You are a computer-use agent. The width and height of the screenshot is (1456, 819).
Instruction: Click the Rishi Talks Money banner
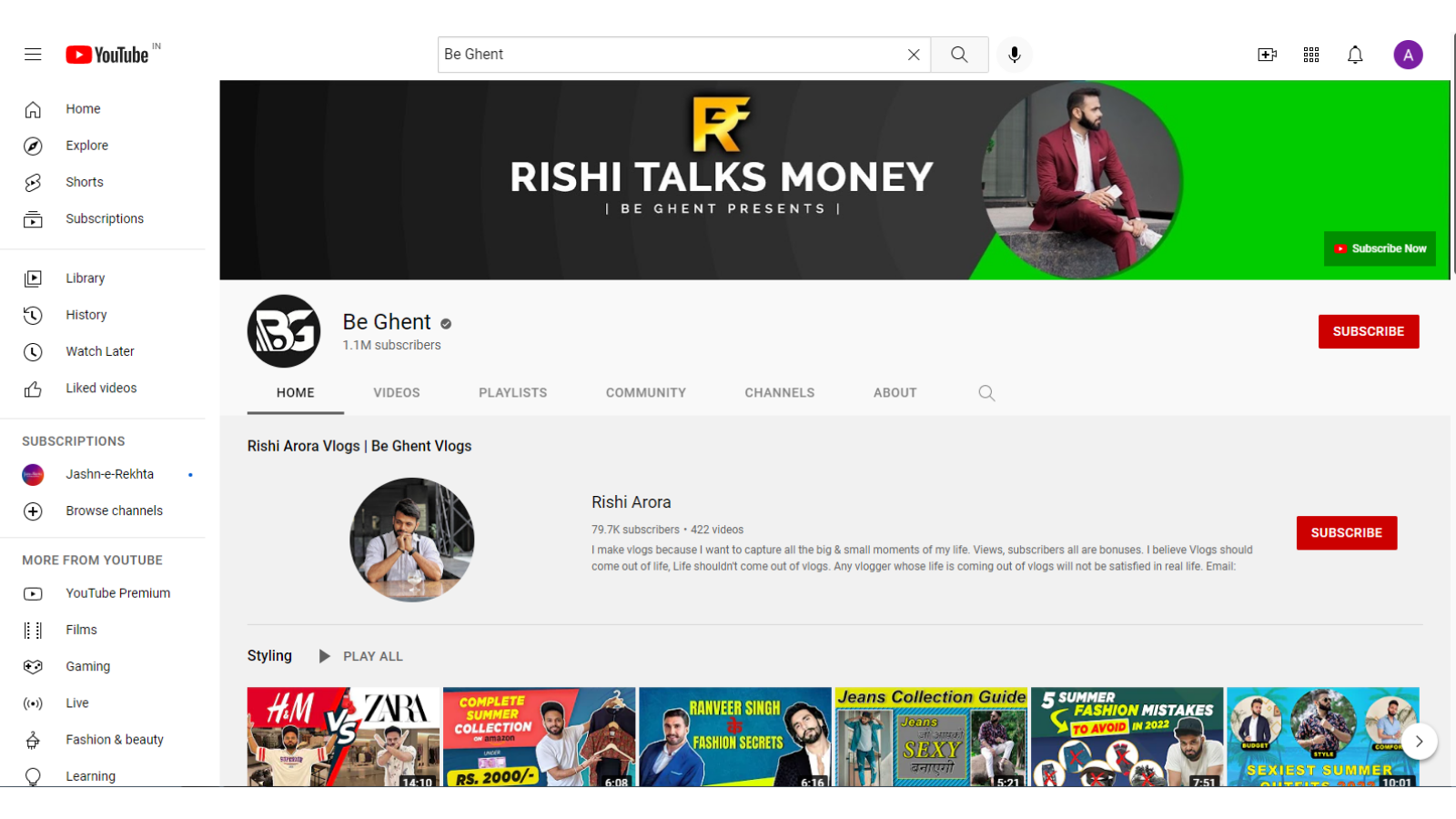(x=834, y=180)
